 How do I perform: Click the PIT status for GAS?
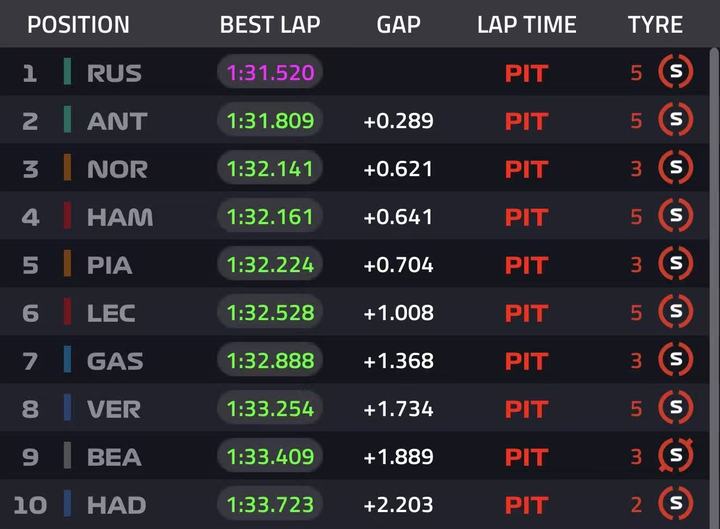526,361
